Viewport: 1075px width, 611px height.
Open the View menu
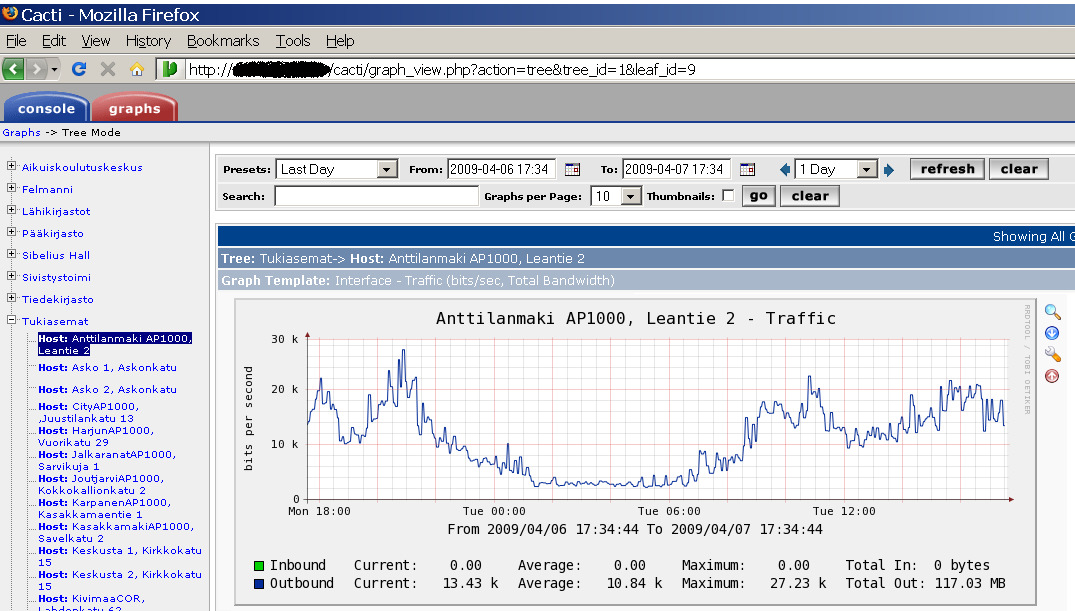(x=95, y=41)
